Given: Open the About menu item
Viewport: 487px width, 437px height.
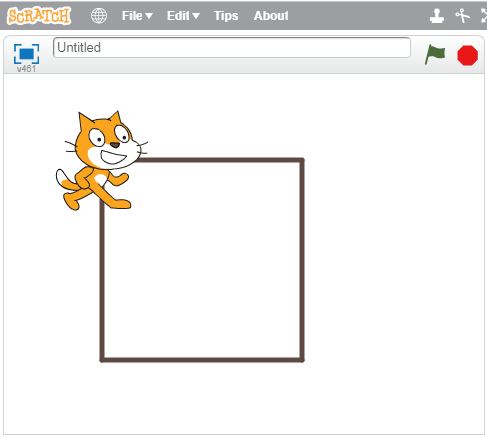Looking at the screenshot, I should point(271,16).
